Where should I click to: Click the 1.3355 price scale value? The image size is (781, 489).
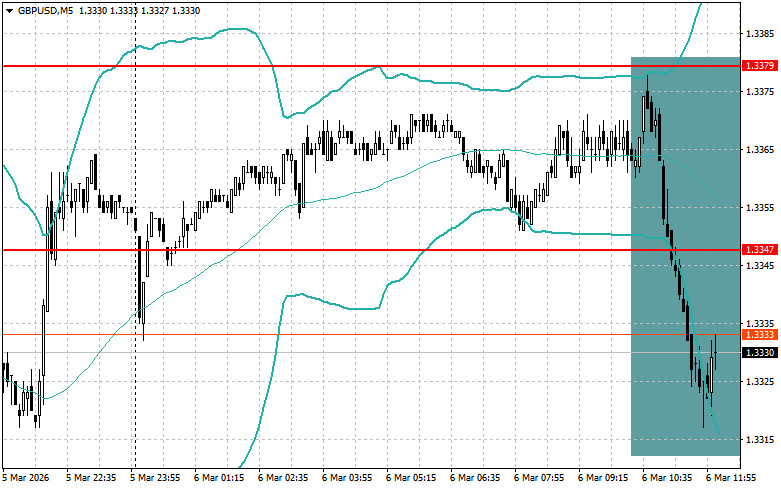[x=760, y=208]
